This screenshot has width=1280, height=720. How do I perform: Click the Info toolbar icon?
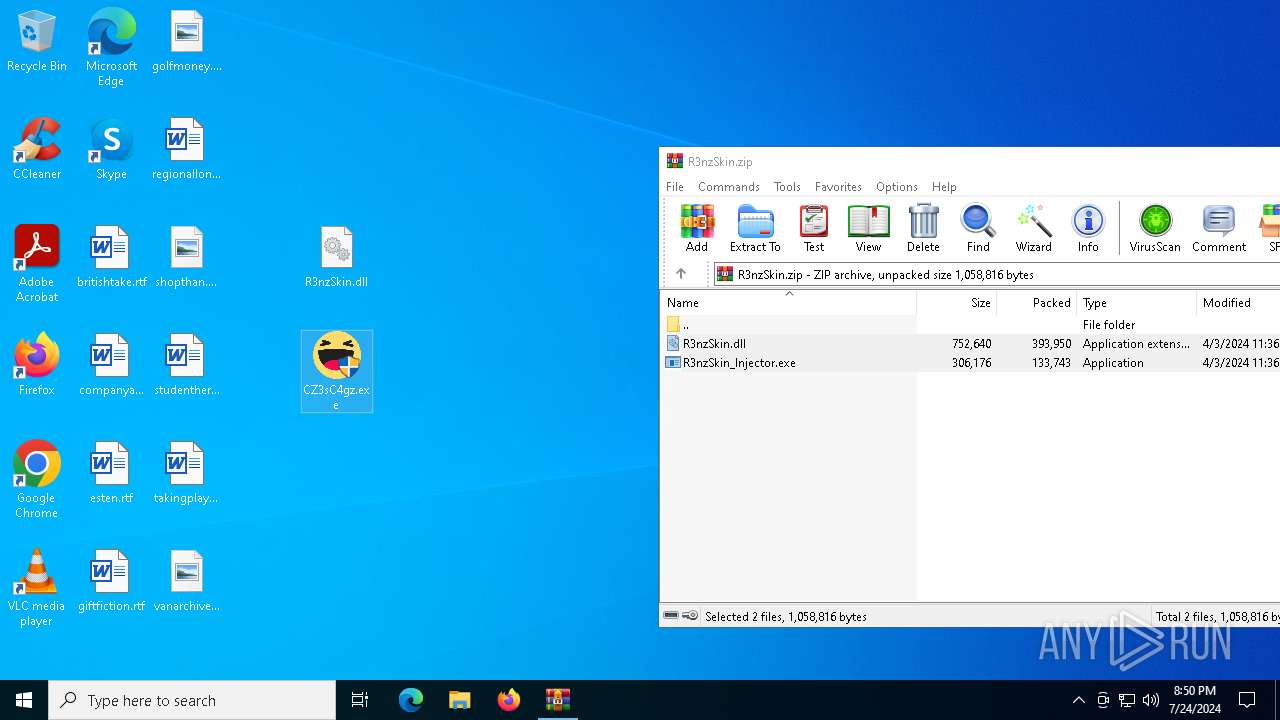1088,228
